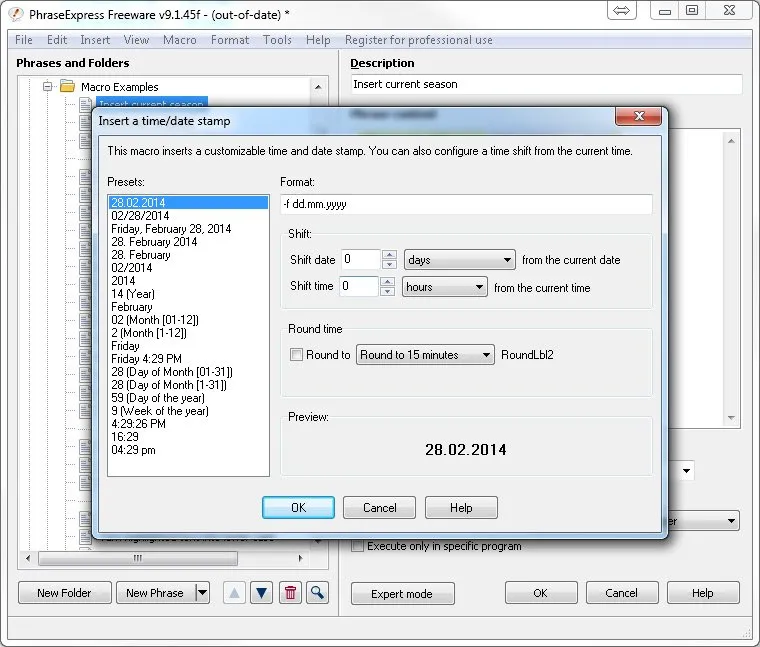Viewport: 760px width, 647px height.
Task: Click the Shift time number field
Action: (359, 286)
